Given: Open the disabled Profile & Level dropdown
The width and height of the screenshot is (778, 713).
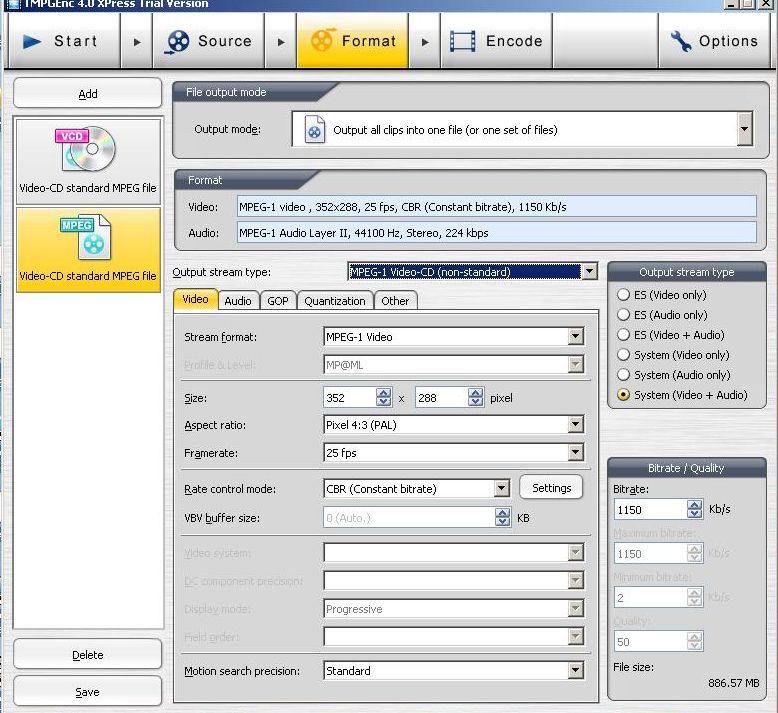Looking at the screenshot, I should [575, 365].
